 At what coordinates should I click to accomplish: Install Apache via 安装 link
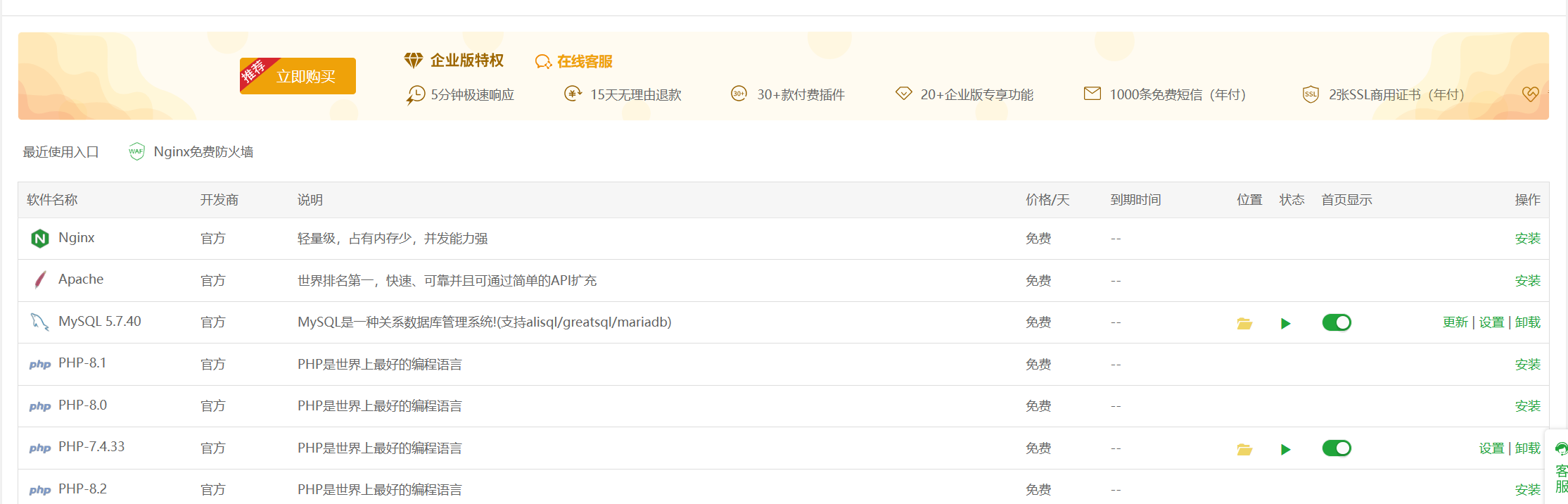(x=1527, y=281)
